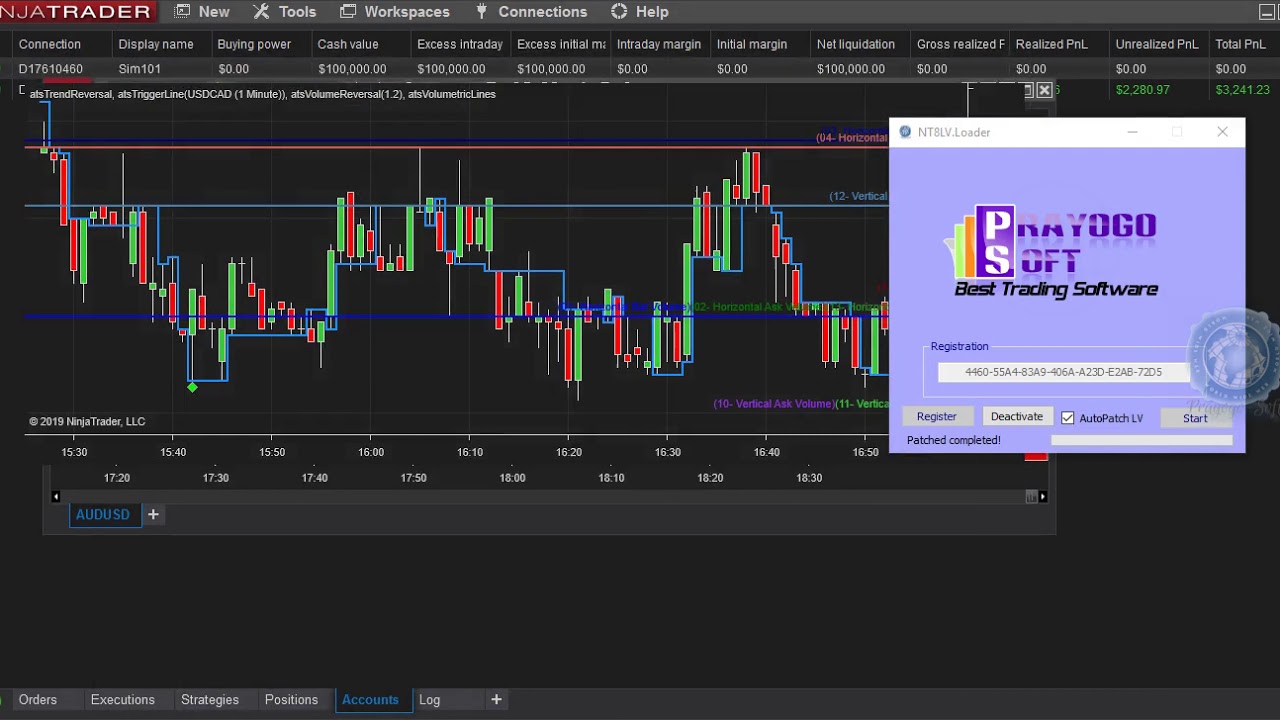This screenshot has width=1280, height=720.
Task: Click the $3,241.23 total PnL value
Action: pos(1242,90)
